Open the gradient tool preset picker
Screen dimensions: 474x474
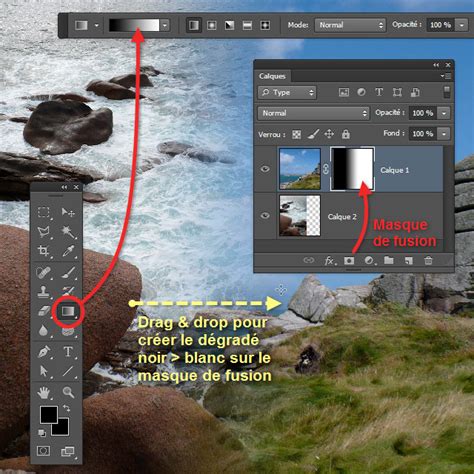point(81,25)
